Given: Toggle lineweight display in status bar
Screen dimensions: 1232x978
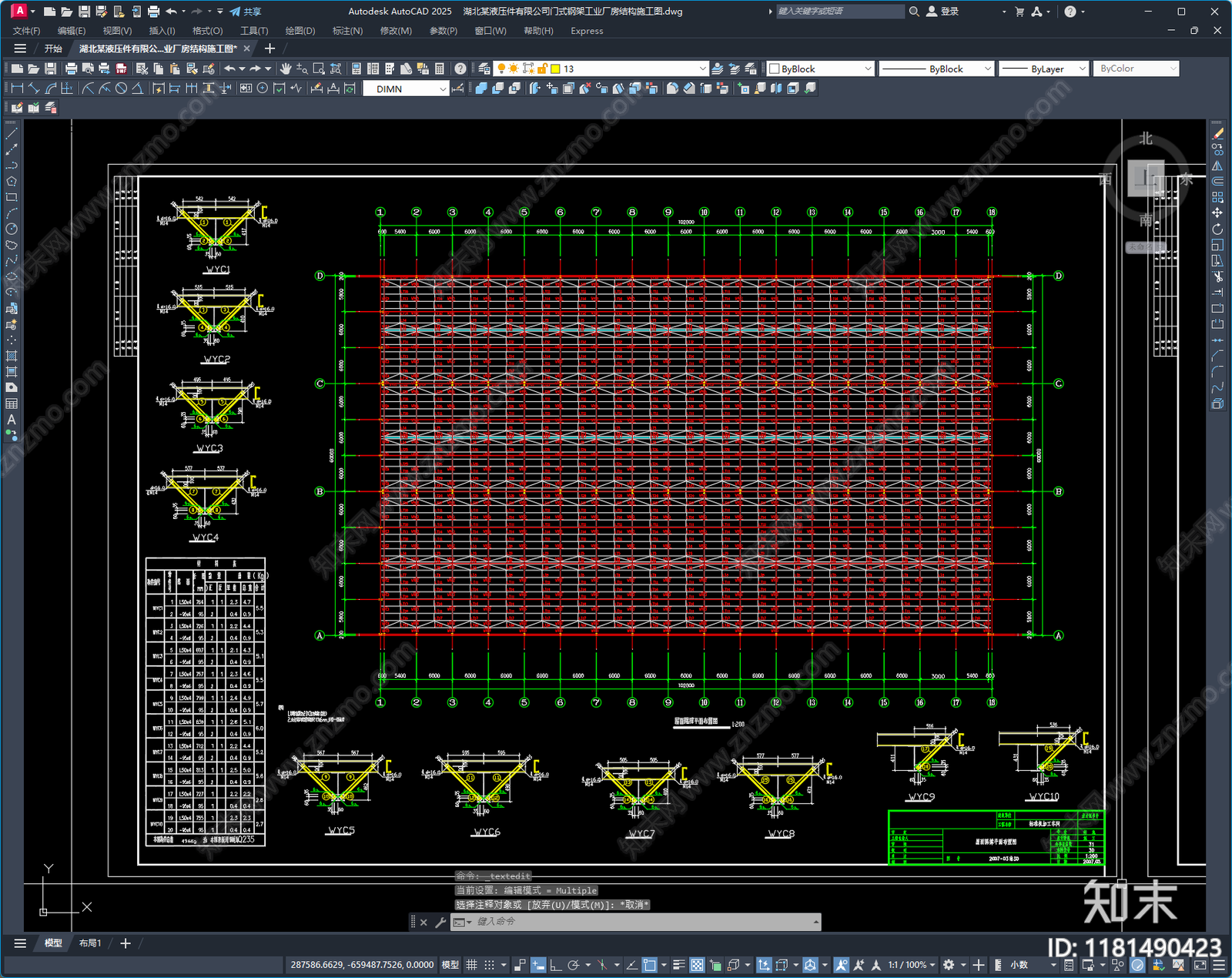Looking at the screenshot, I should click(679, 965).
